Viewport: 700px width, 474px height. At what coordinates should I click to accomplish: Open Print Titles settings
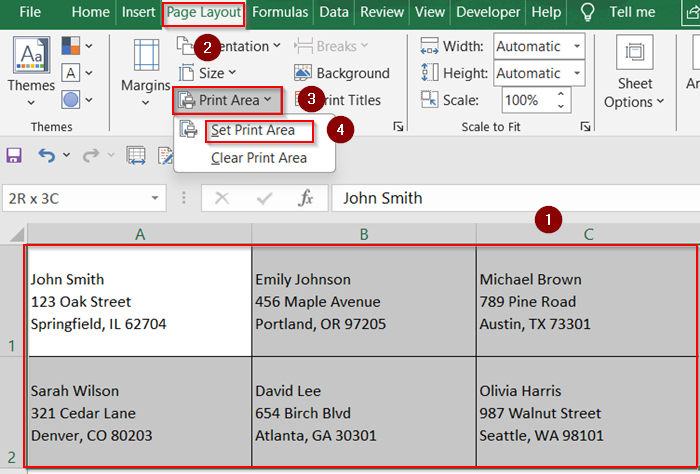click(338, 100)
